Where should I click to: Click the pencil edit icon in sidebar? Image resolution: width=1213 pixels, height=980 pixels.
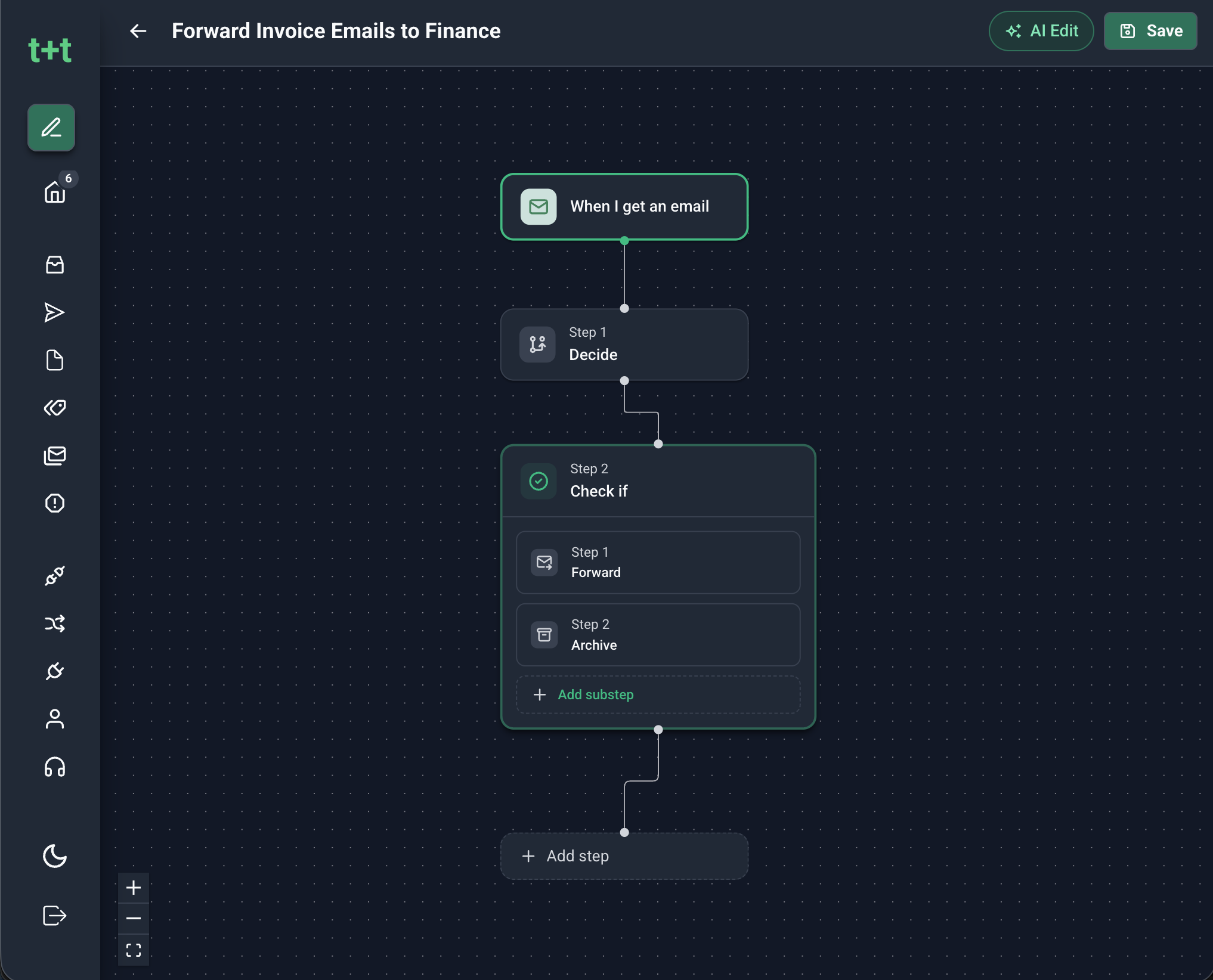tap(51, 128)
